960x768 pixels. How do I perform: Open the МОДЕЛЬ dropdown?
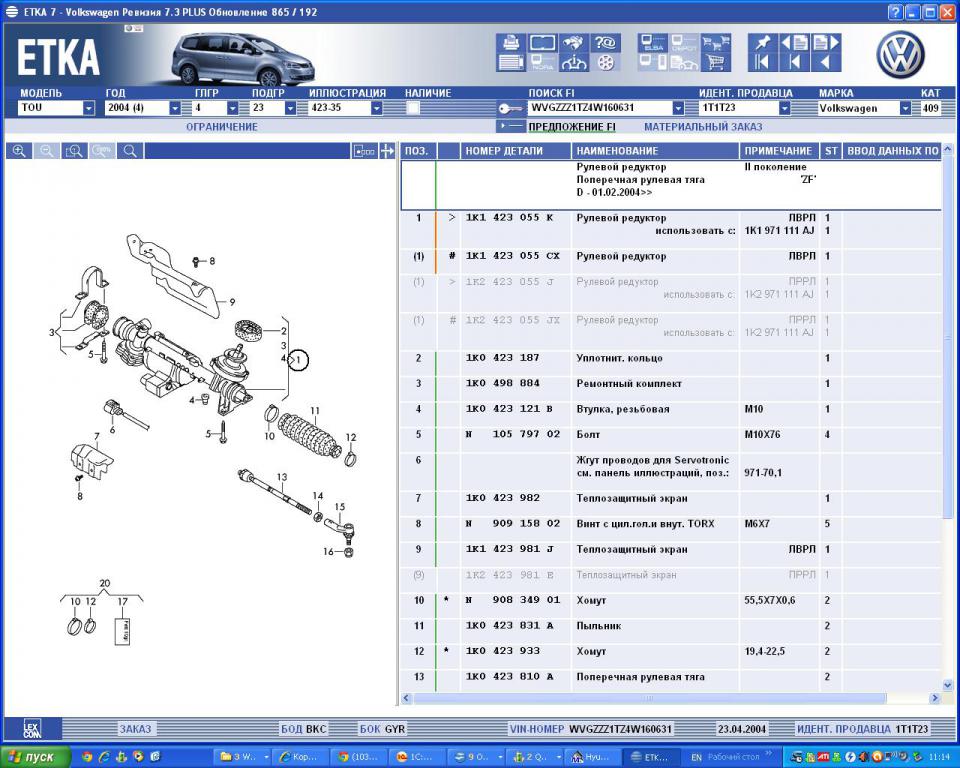coord(89,108)
